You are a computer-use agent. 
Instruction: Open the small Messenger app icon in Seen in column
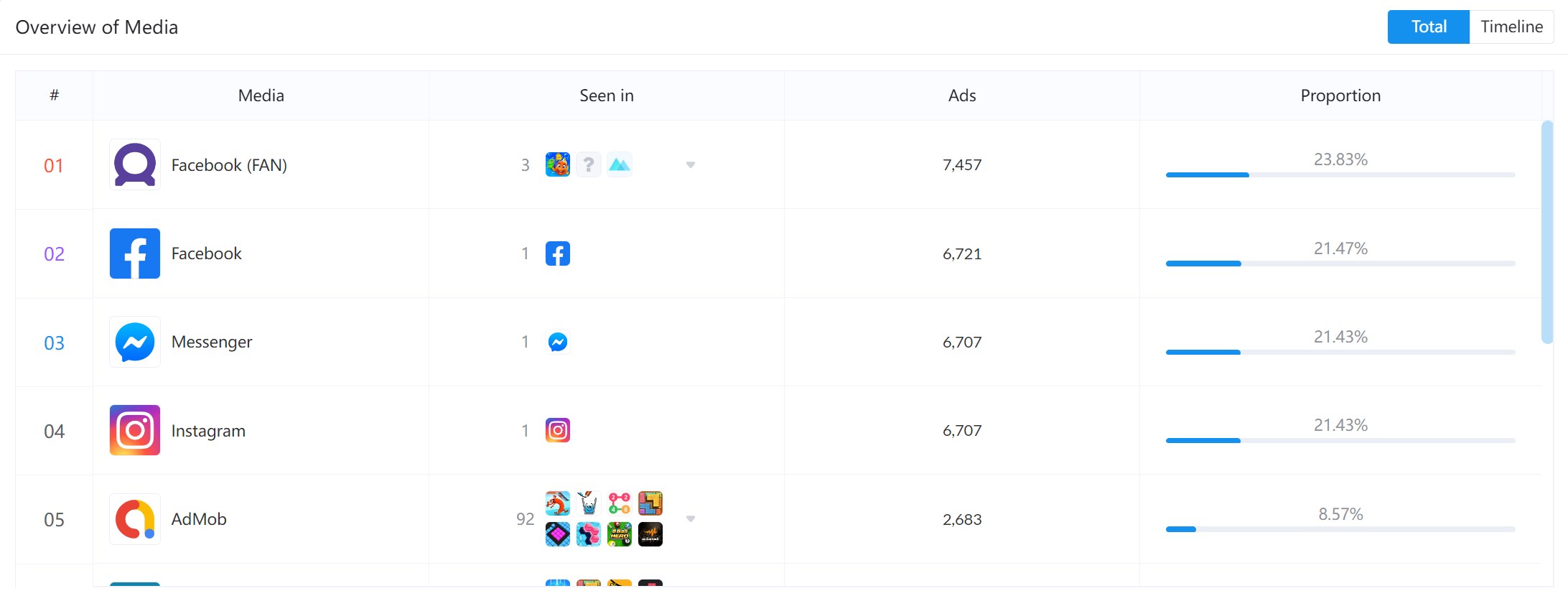(558, 342)
